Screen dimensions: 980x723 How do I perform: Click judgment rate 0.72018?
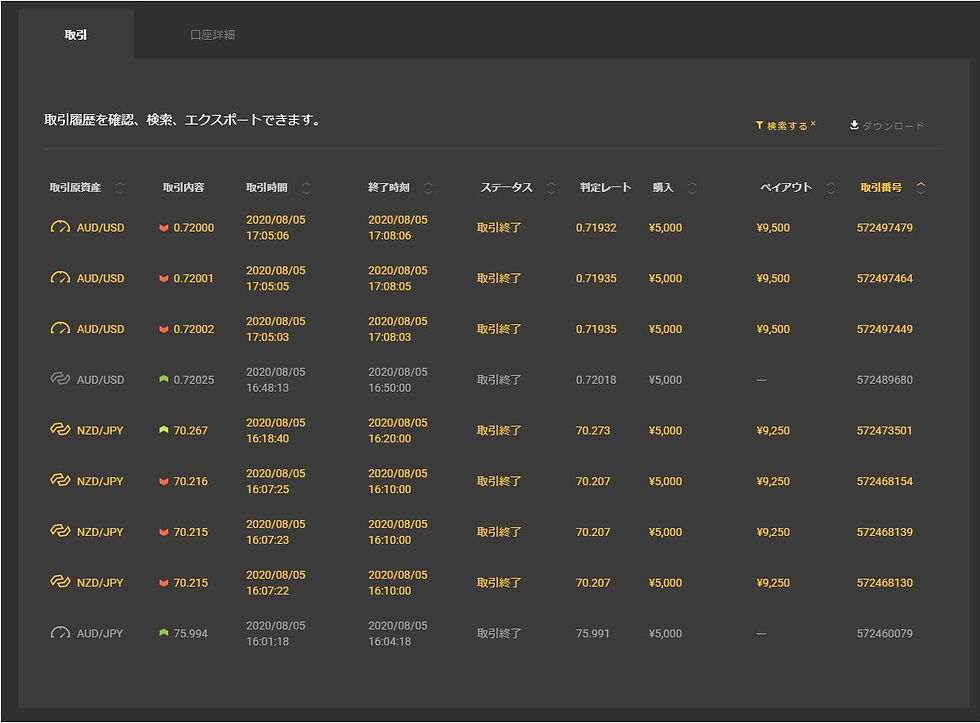[x=596, y=379]
